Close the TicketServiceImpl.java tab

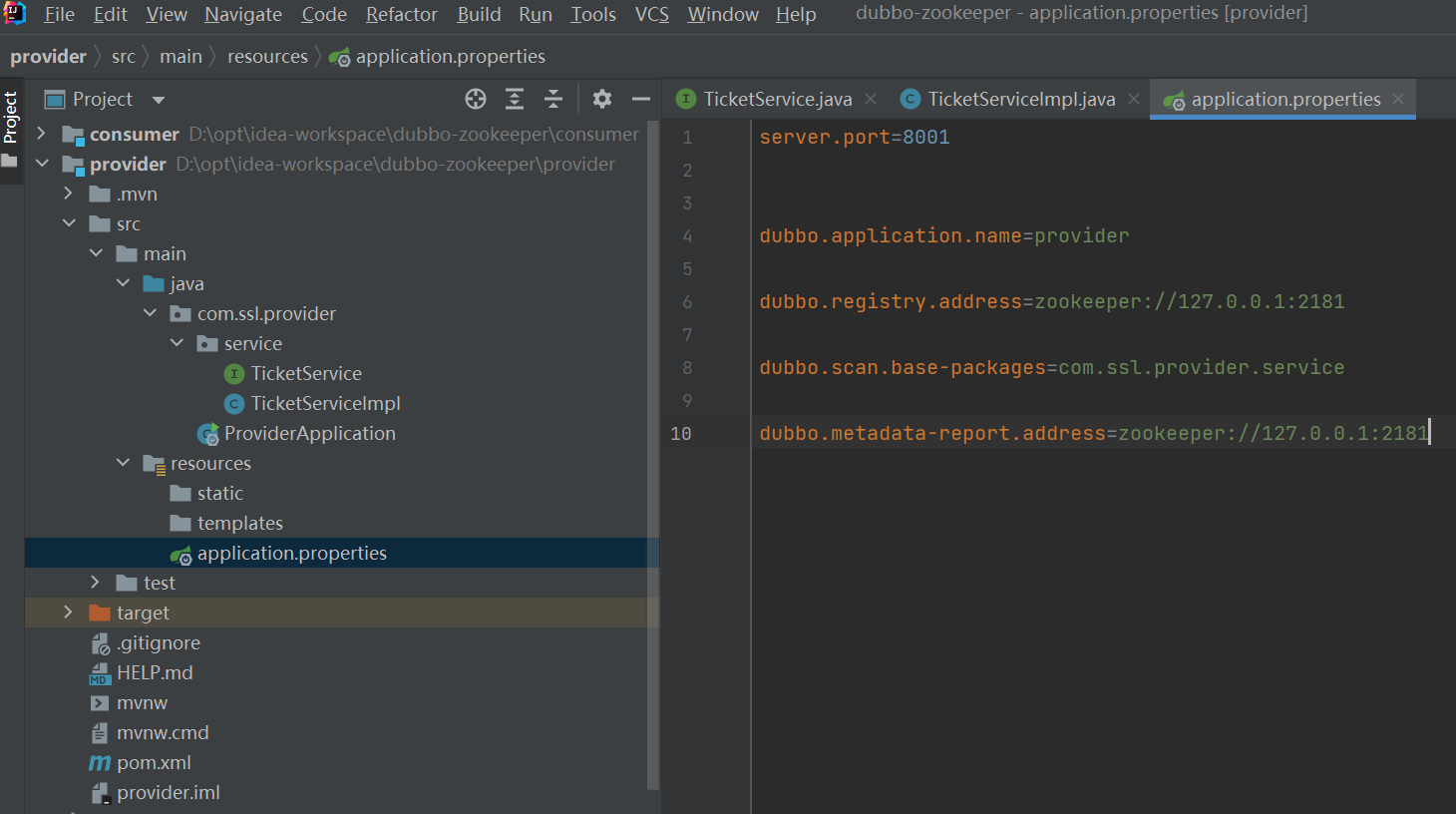click(x=1134, y=99)
